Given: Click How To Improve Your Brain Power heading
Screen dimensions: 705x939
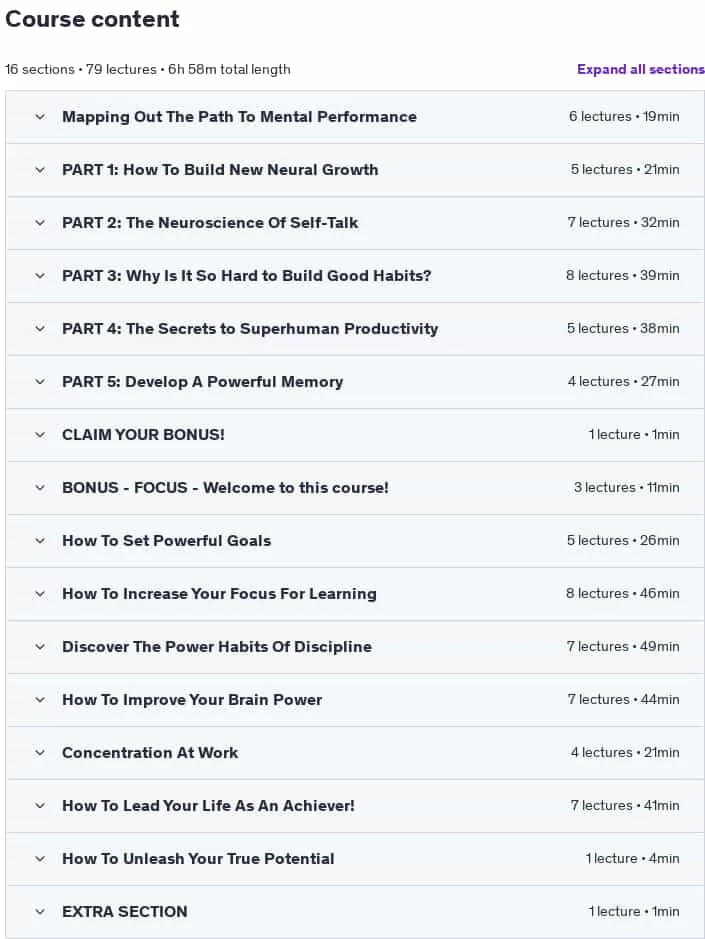Looking at the screenshot, I should coord(192,700).
